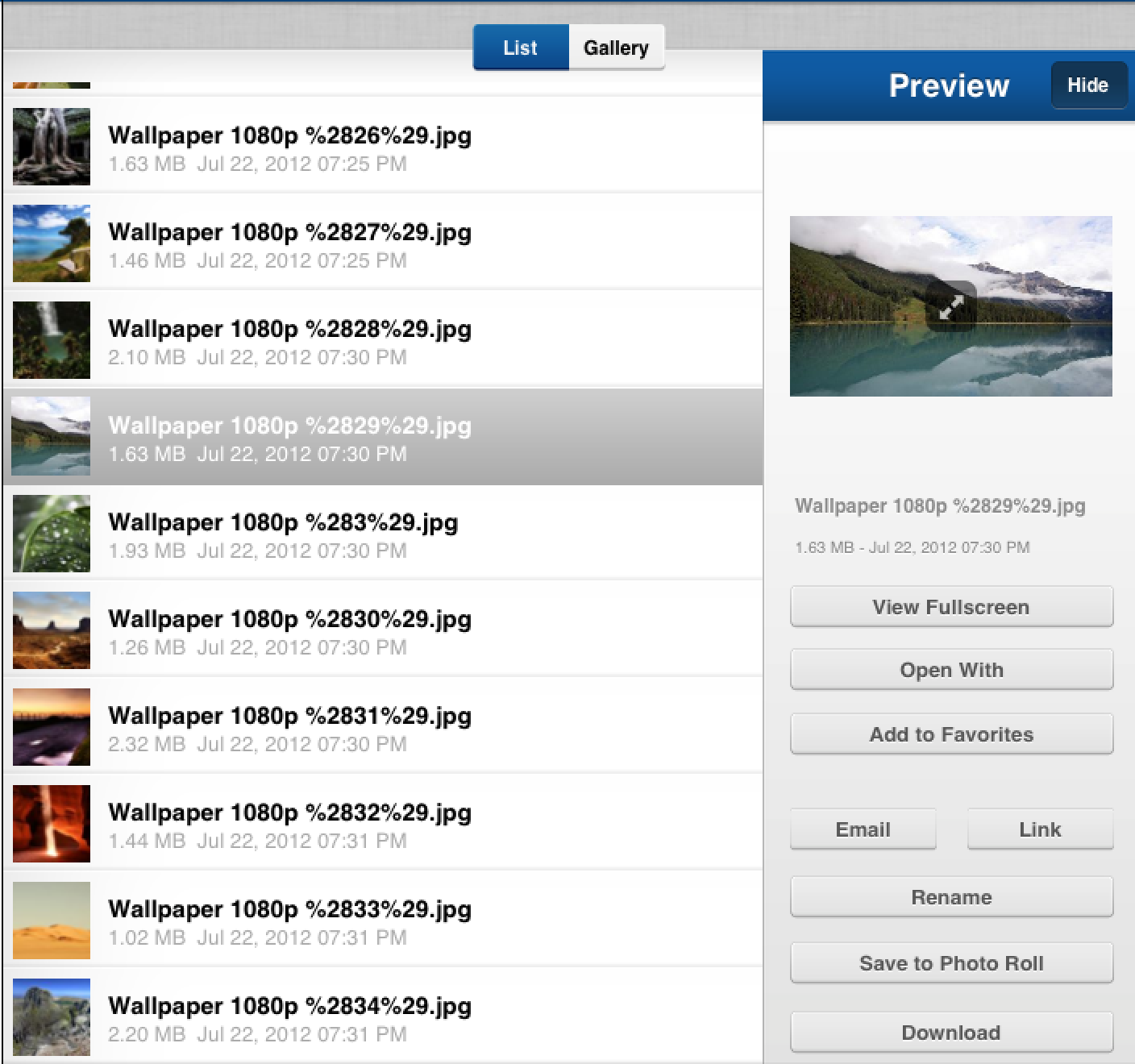Click the 1.26 MB Jul 22, 2012 07:30 PM details

[x=258, y=647]
